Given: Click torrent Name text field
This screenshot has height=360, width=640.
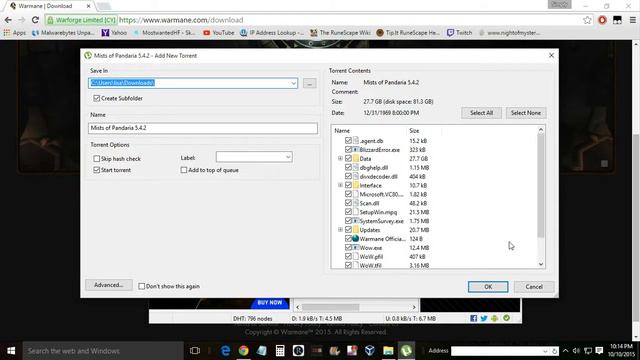Looking at the screenshot, I should 202,128.
